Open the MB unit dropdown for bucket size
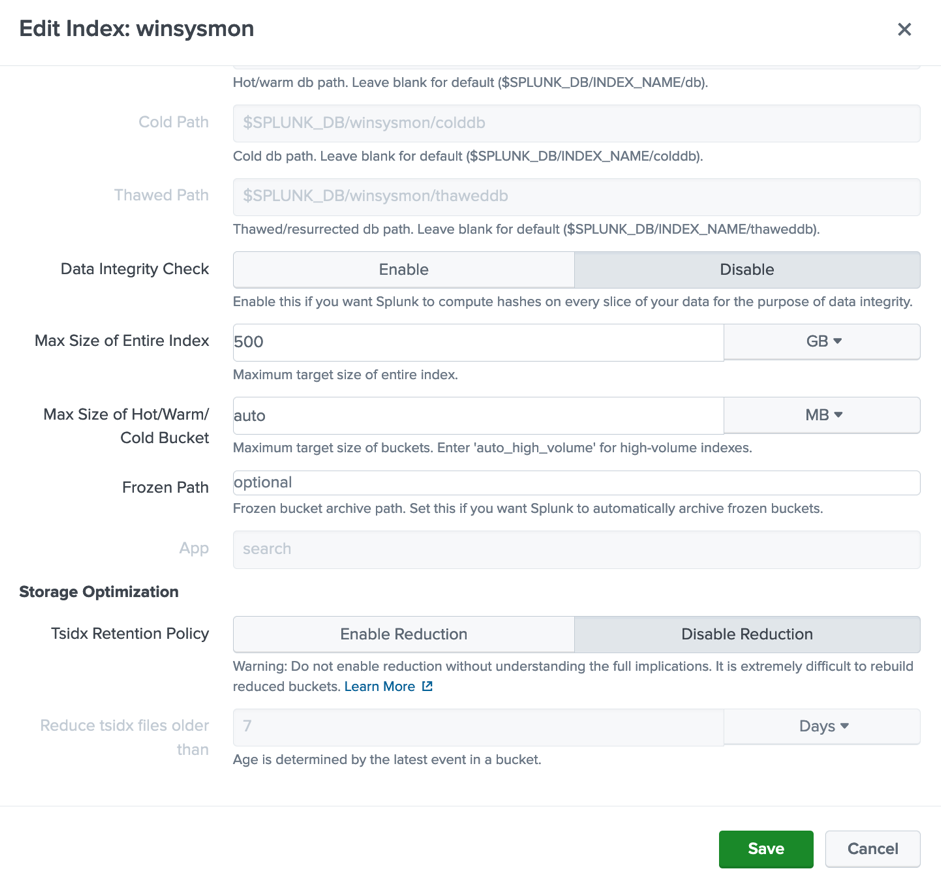Viewport: 941px width, 881px height. (x=820, y=415)
